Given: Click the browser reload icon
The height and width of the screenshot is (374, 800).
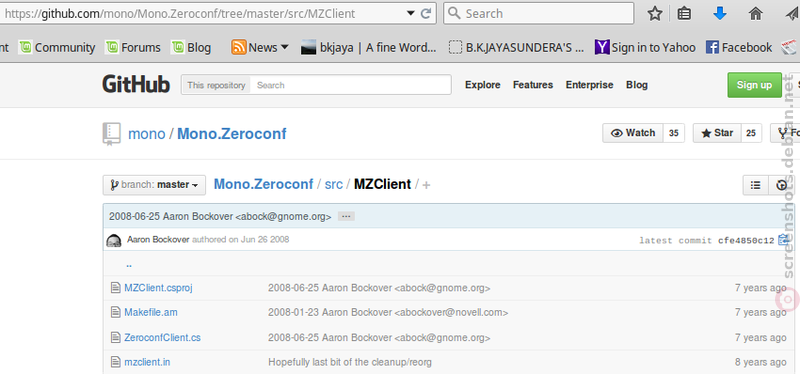Looking at the screenshot, I should (426, 14).
